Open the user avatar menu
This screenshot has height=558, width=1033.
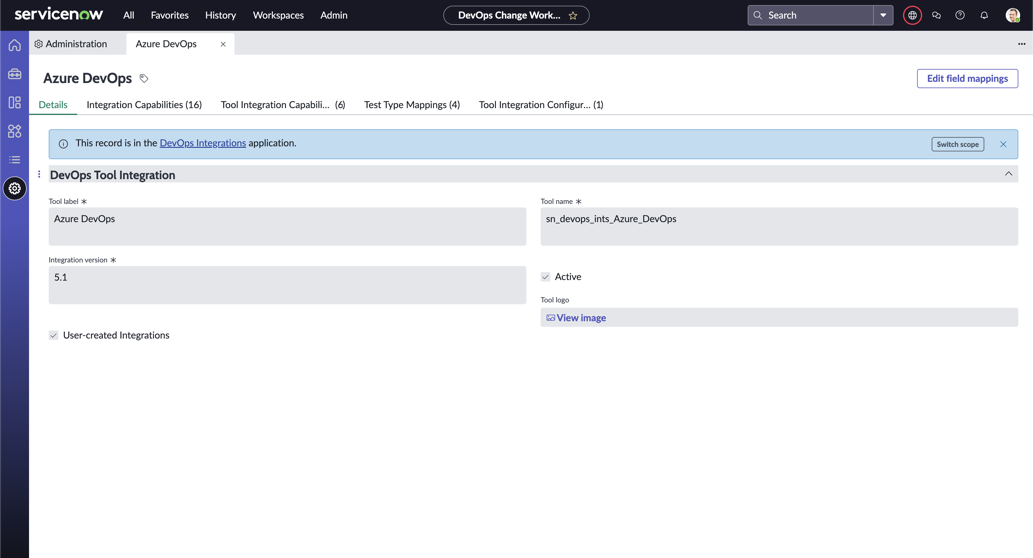[x=1013, y=15]
